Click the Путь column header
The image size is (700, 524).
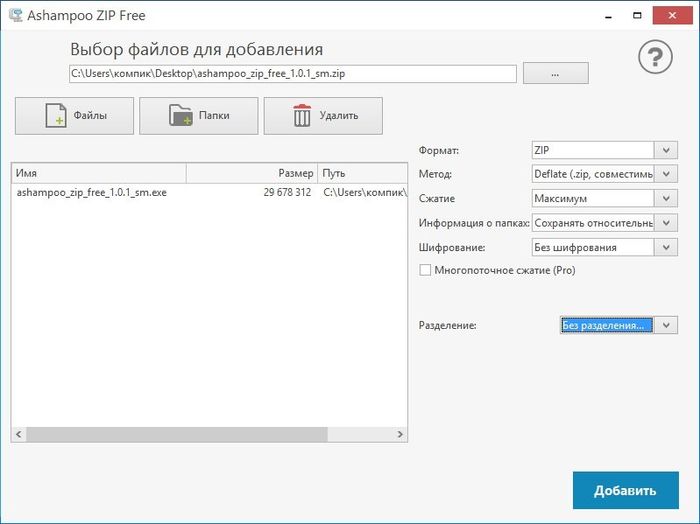(x=362, y=173)
